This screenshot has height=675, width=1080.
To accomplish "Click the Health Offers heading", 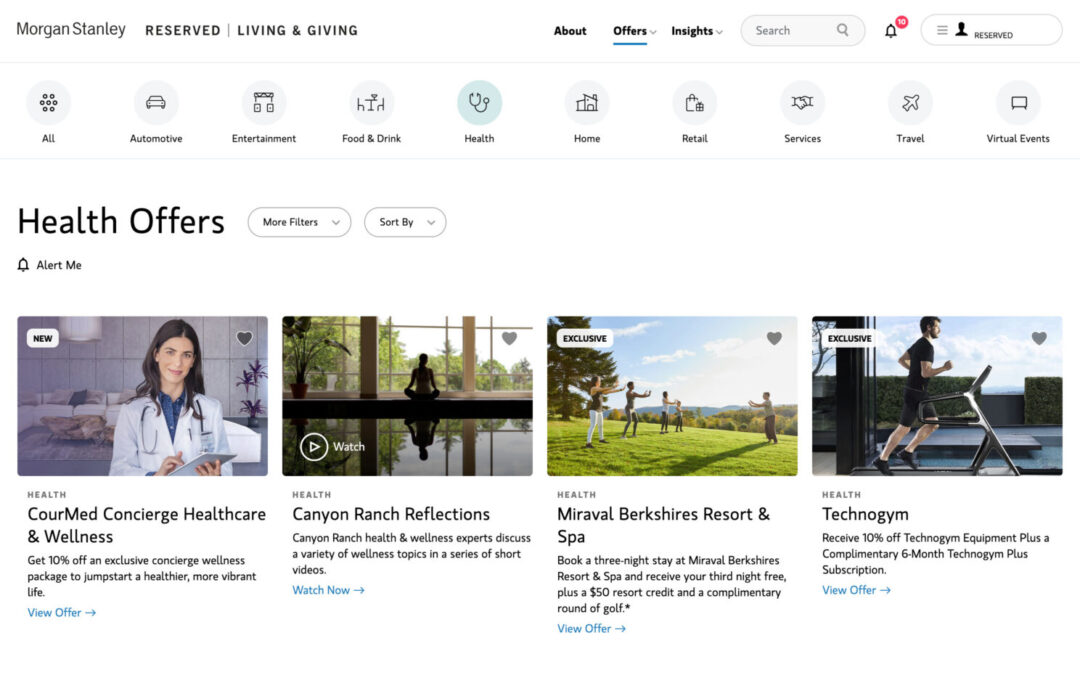I will pyautogui.click(x=121, y=221).
